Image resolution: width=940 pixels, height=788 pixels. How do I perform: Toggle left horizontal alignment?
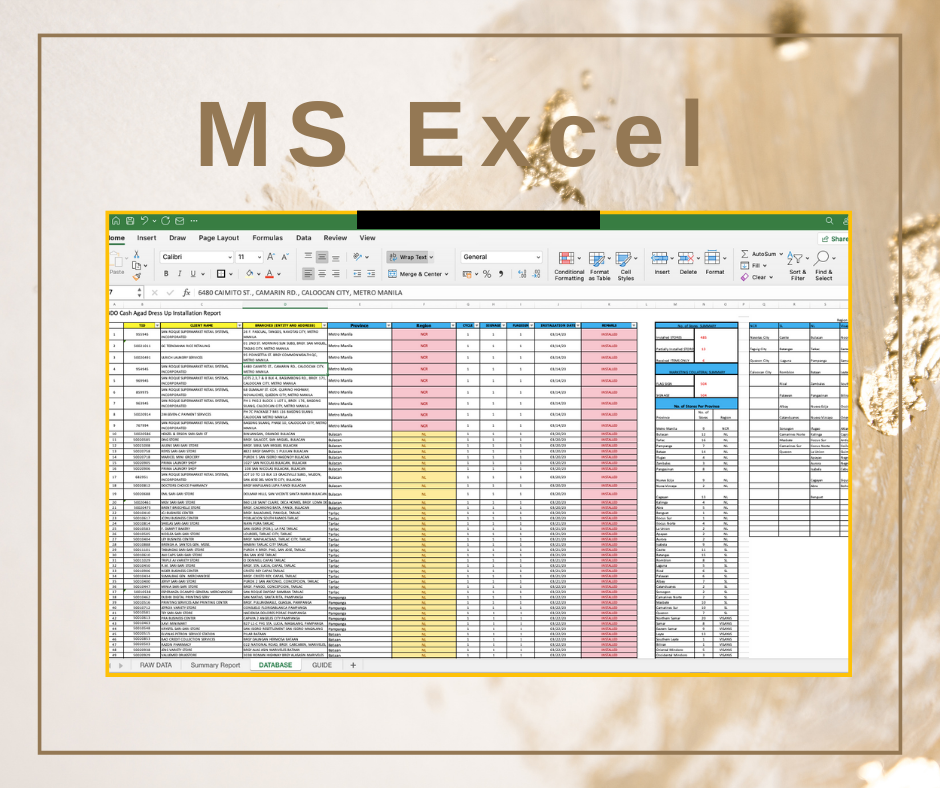pyautogui.click(x=308, y=273)
